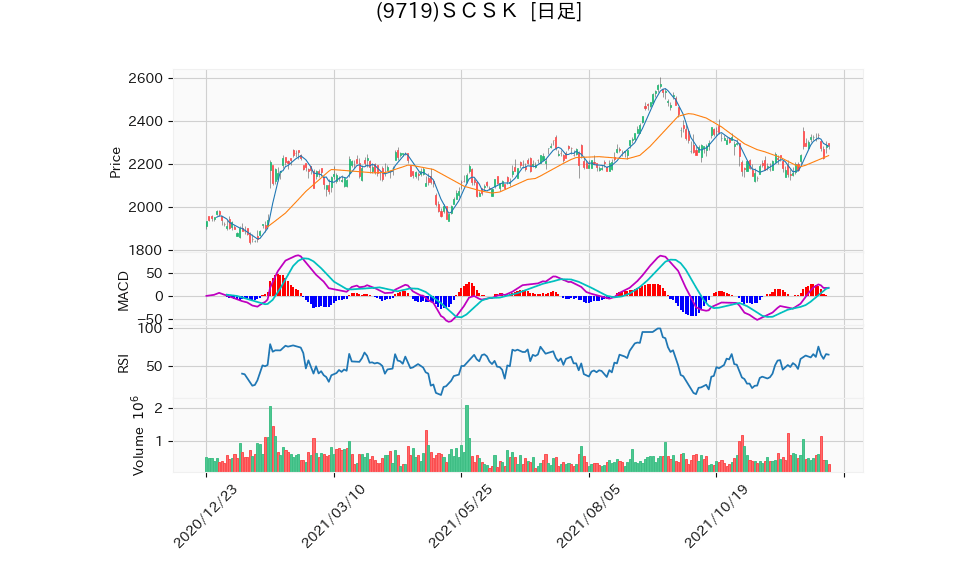Select the 2021/10/19 date label
The width and height of the screenshot is (958, 575).
pos(715,516)
